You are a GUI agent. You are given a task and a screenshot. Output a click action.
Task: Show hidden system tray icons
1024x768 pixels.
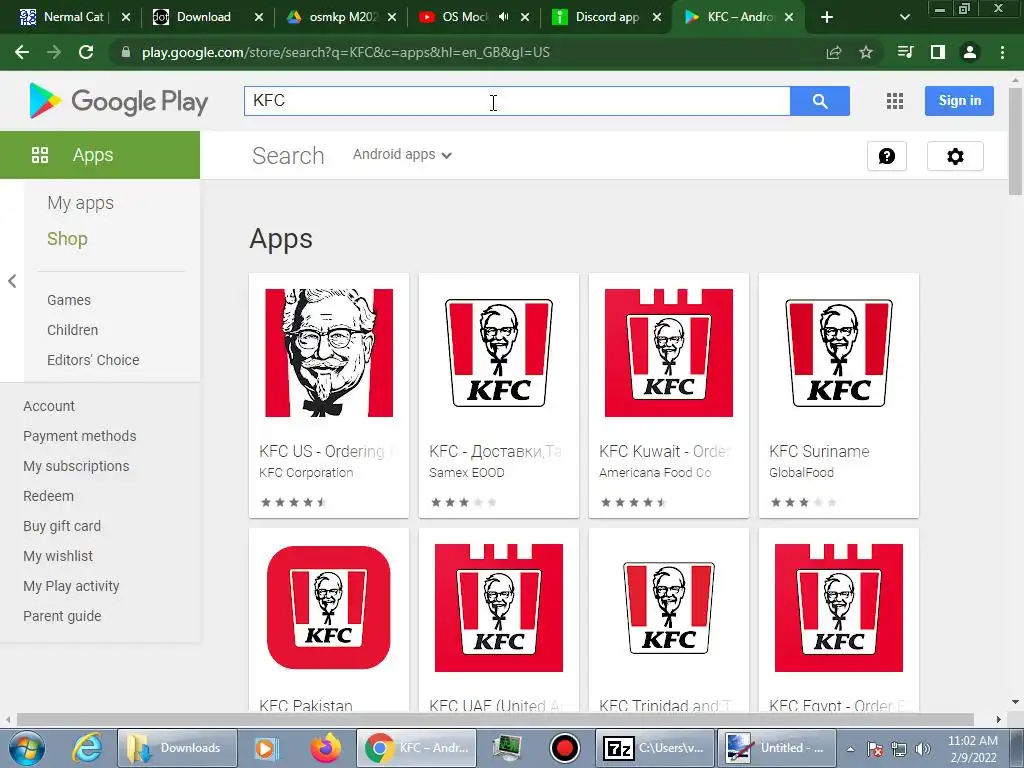850,749
